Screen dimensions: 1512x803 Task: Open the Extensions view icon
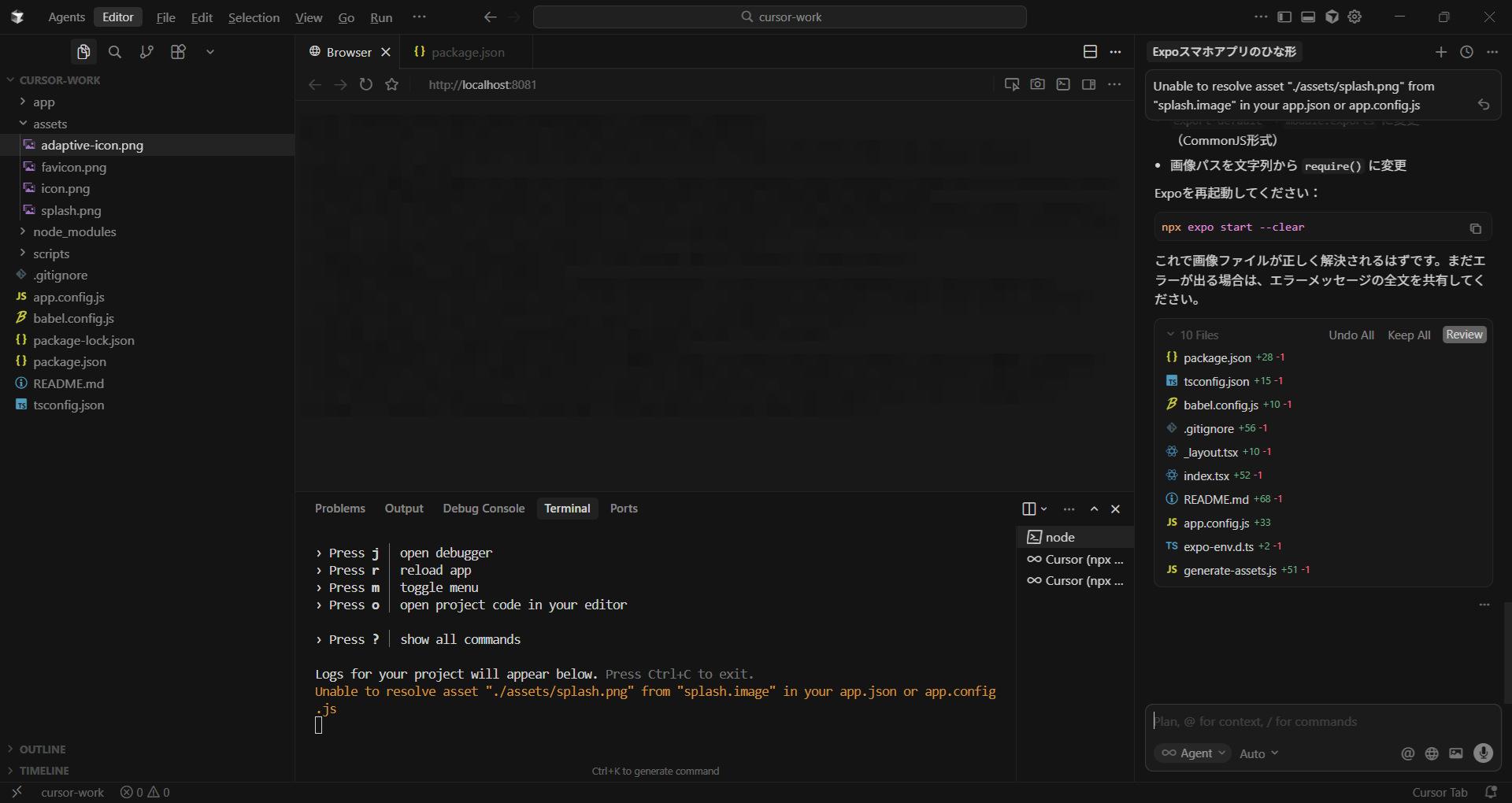click(x=178, y=52)
